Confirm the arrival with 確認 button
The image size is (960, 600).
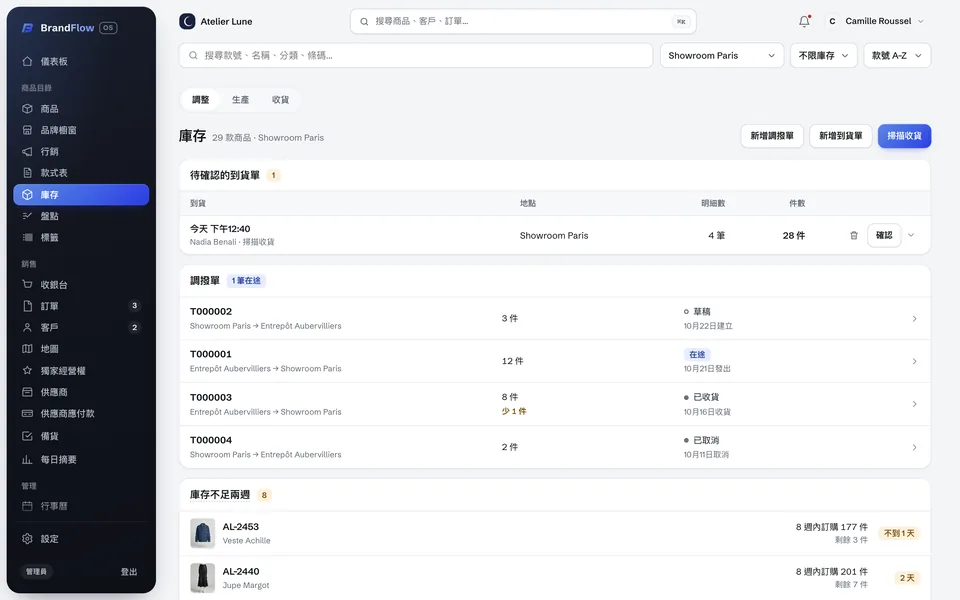(x=883, y=235)
